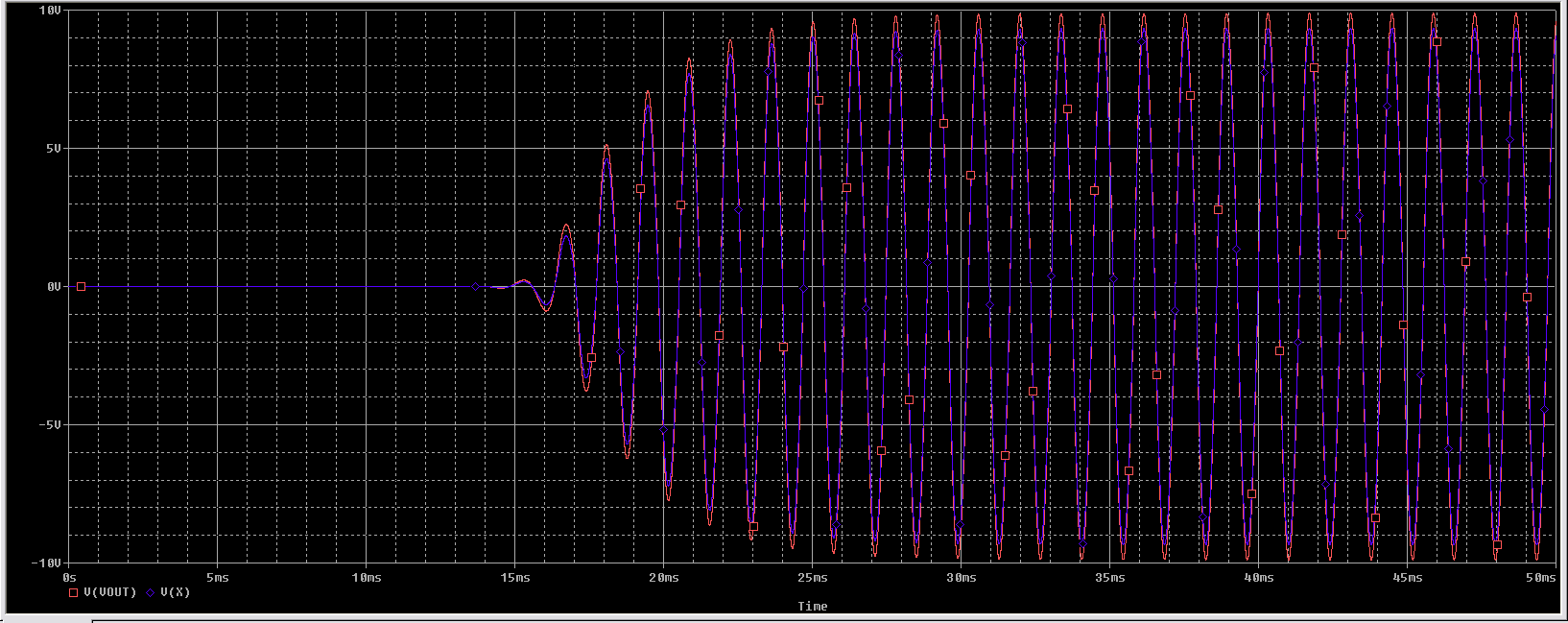Screen dimensions: 1568x623
Task: Click the 45ms tick label
Action: click(1408, 578)
